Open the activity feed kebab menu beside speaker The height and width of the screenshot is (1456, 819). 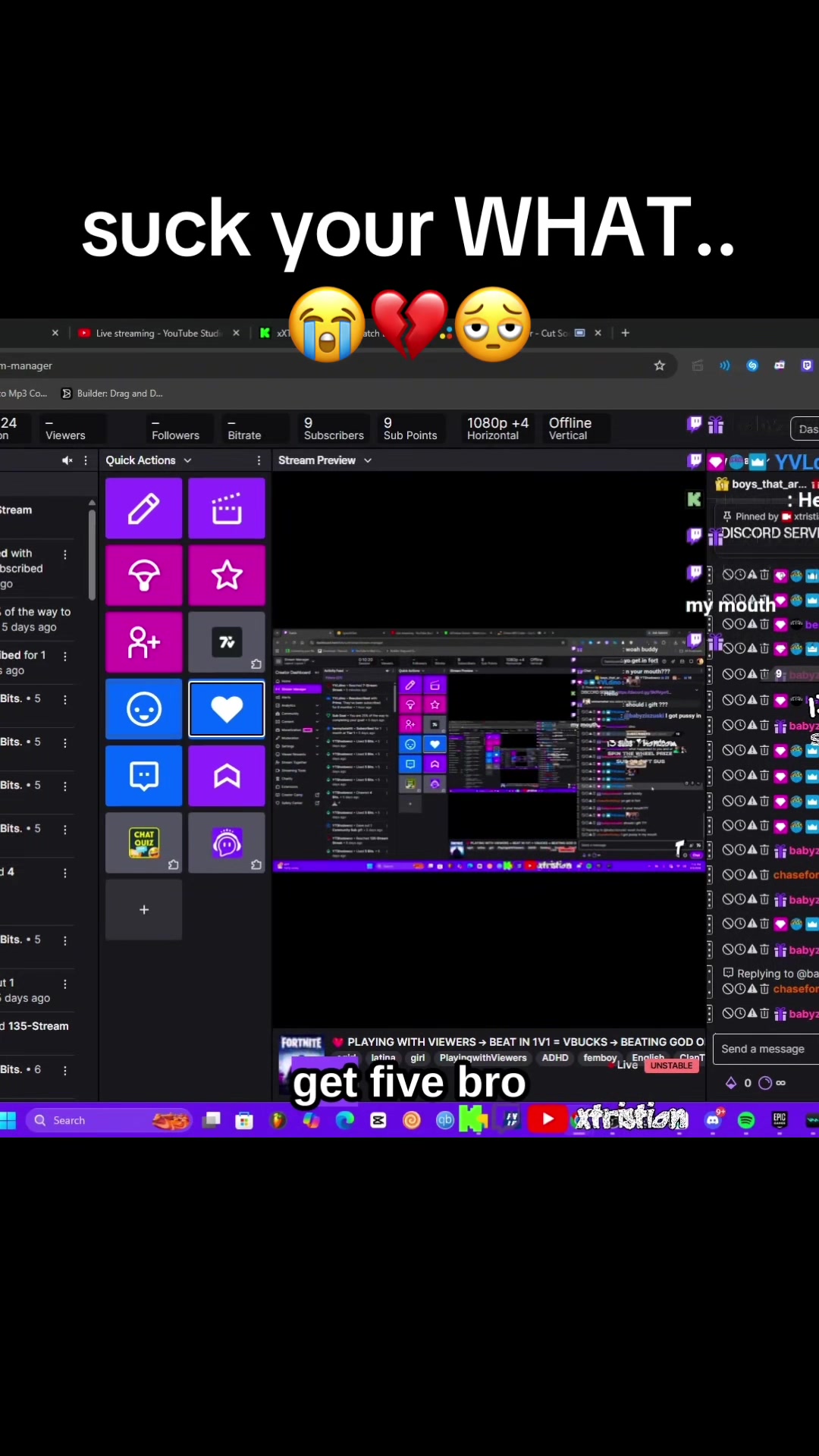(86, 460)
